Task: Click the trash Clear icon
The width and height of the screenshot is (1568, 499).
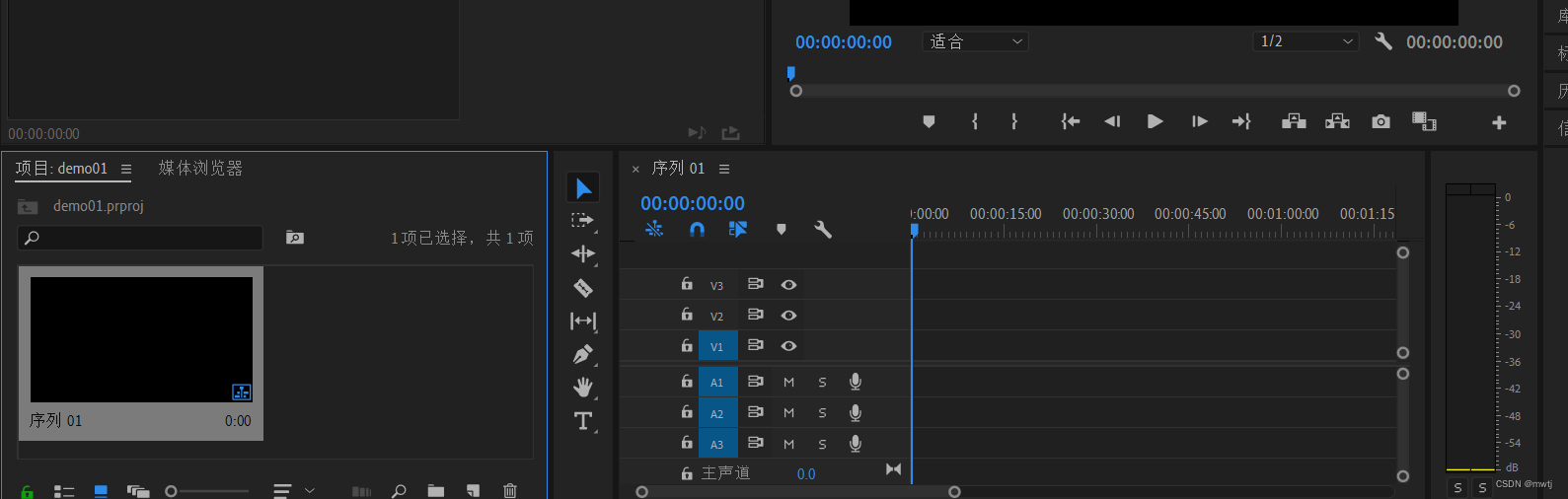Action: [x=510, y=490]
